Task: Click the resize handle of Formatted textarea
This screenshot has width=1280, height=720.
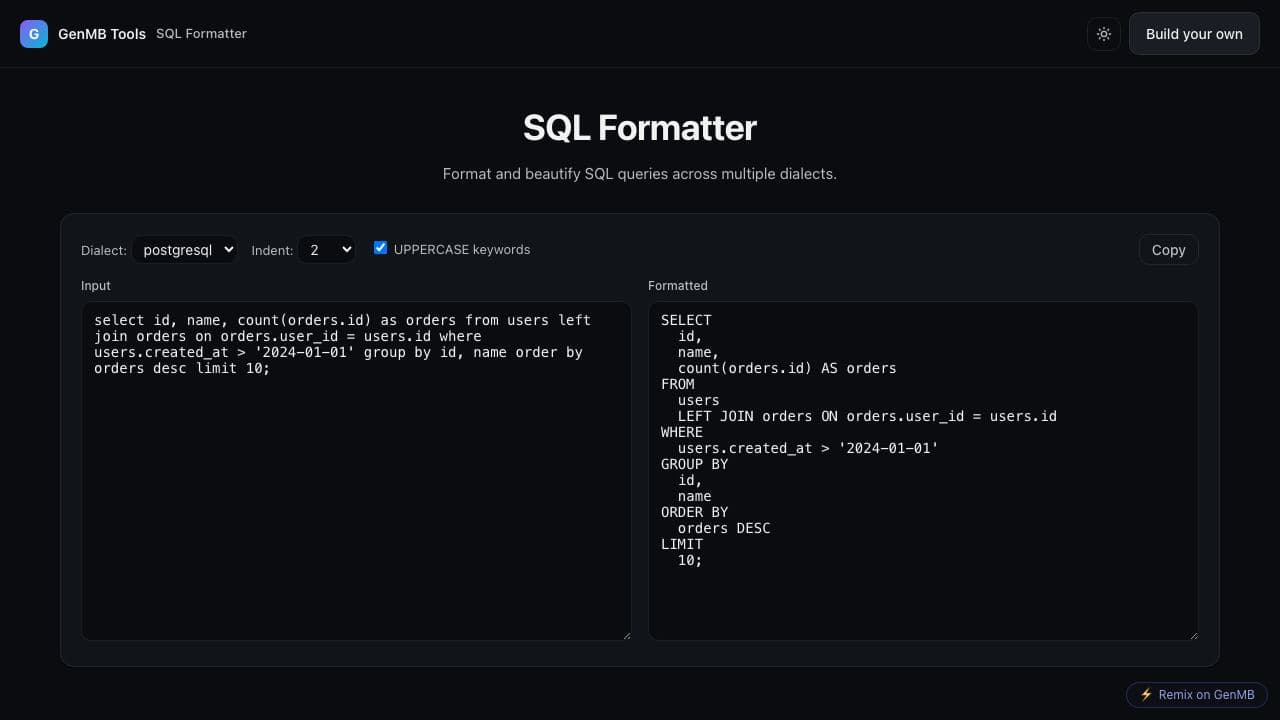Action: pos(1193,634)
